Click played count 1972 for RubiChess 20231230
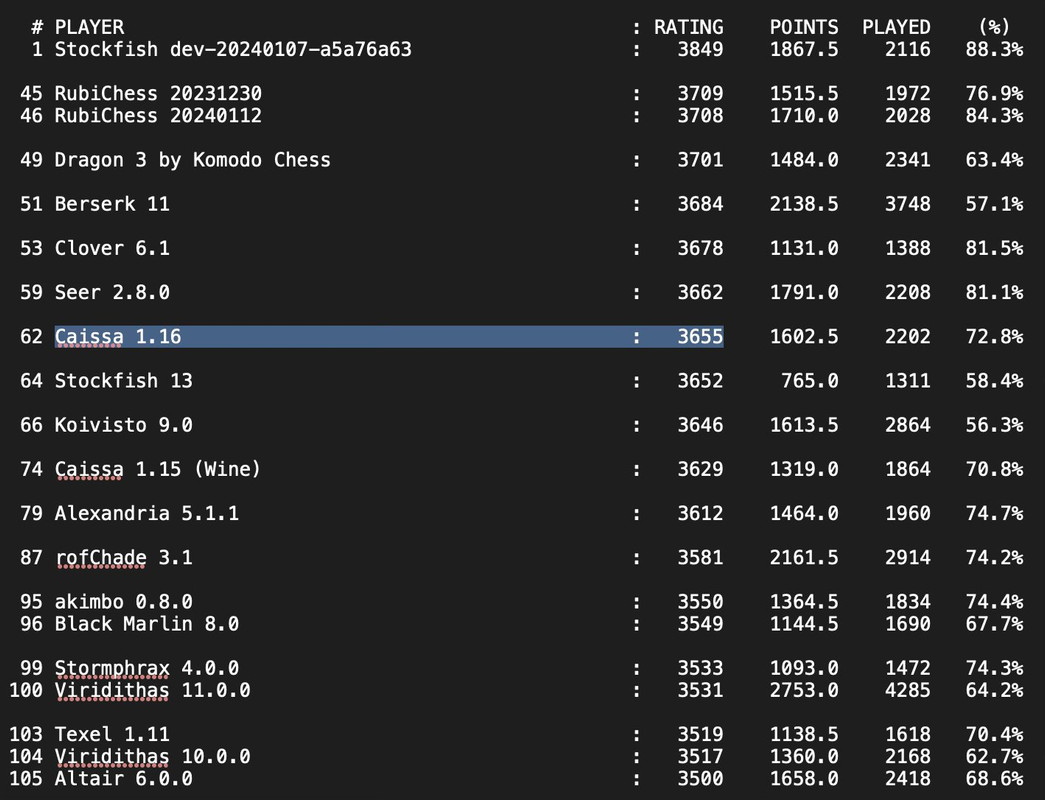Screen dimensions: 1045x800 click(907, 93)
